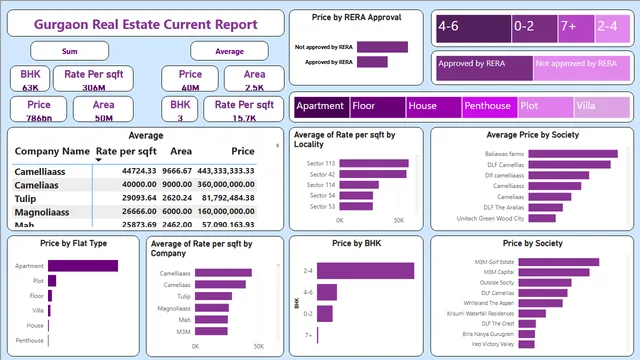
Task: Click the Price 786bn sum card
Action: [39, 109]
